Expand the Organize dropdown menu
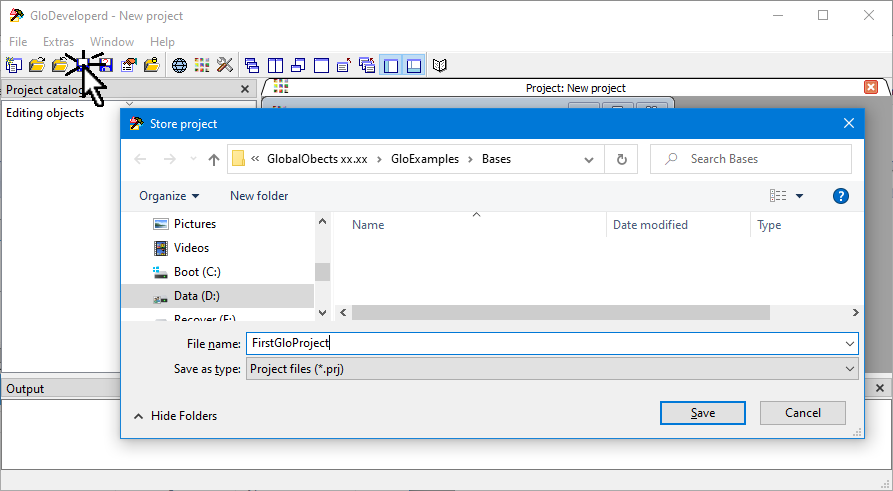The width and height of the screenshot is (893, 491). 169,196
